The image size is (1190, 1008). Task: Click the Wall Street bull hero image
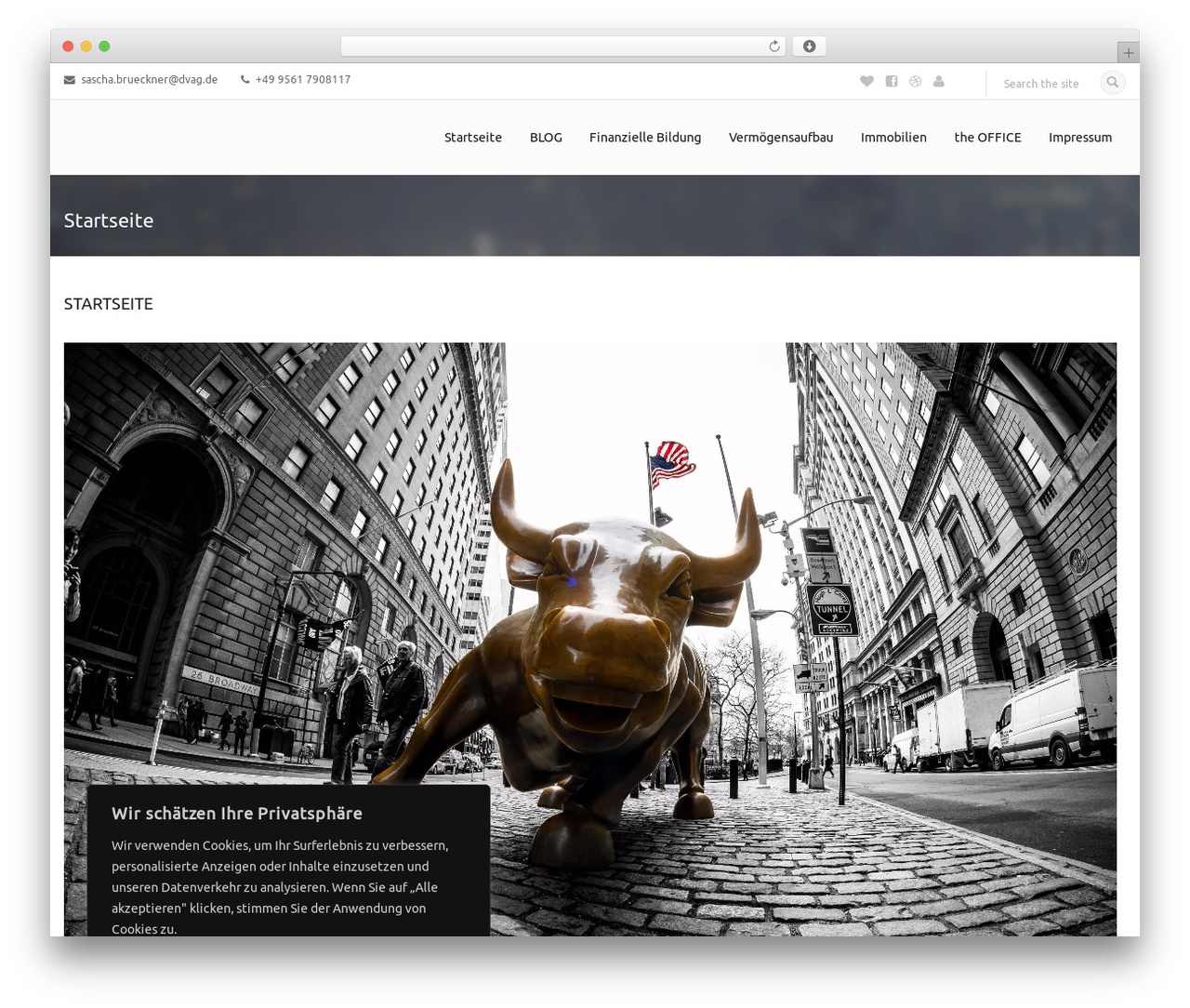coord(590,639)
